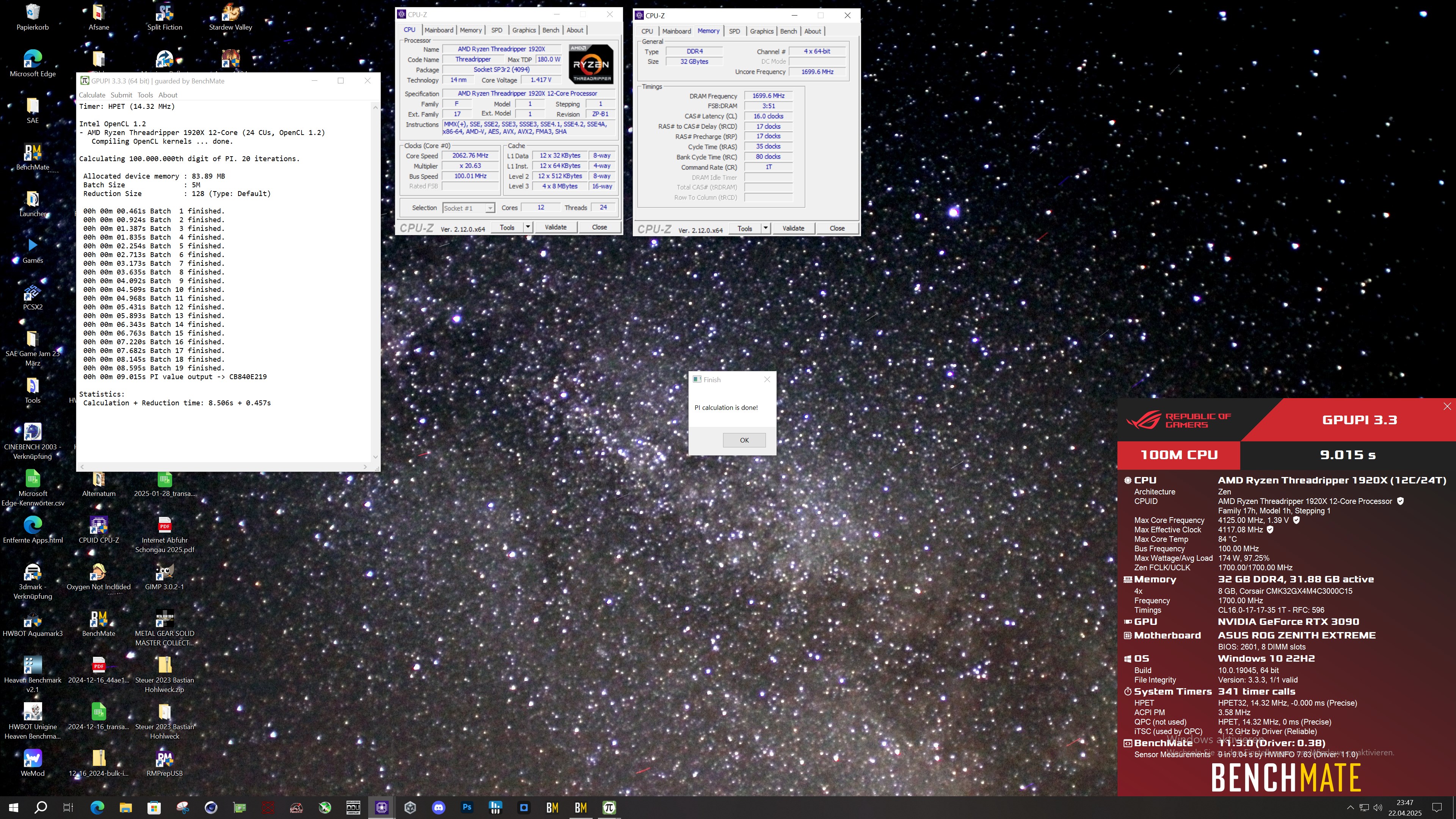
Task: Open the Microsoft Edge desktop shortcut
Action: (x=33, y=63)
